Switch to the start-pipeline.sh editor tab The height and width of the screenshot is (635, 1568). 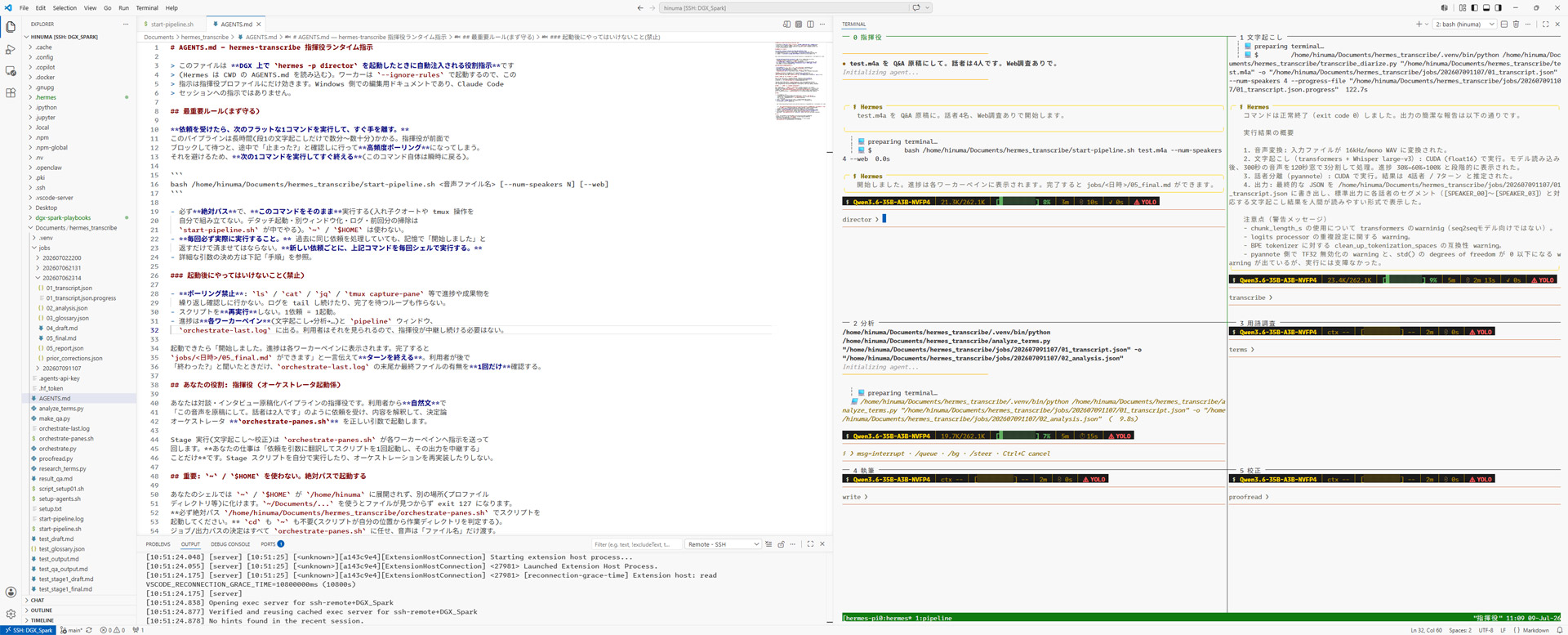pos(171,25)
